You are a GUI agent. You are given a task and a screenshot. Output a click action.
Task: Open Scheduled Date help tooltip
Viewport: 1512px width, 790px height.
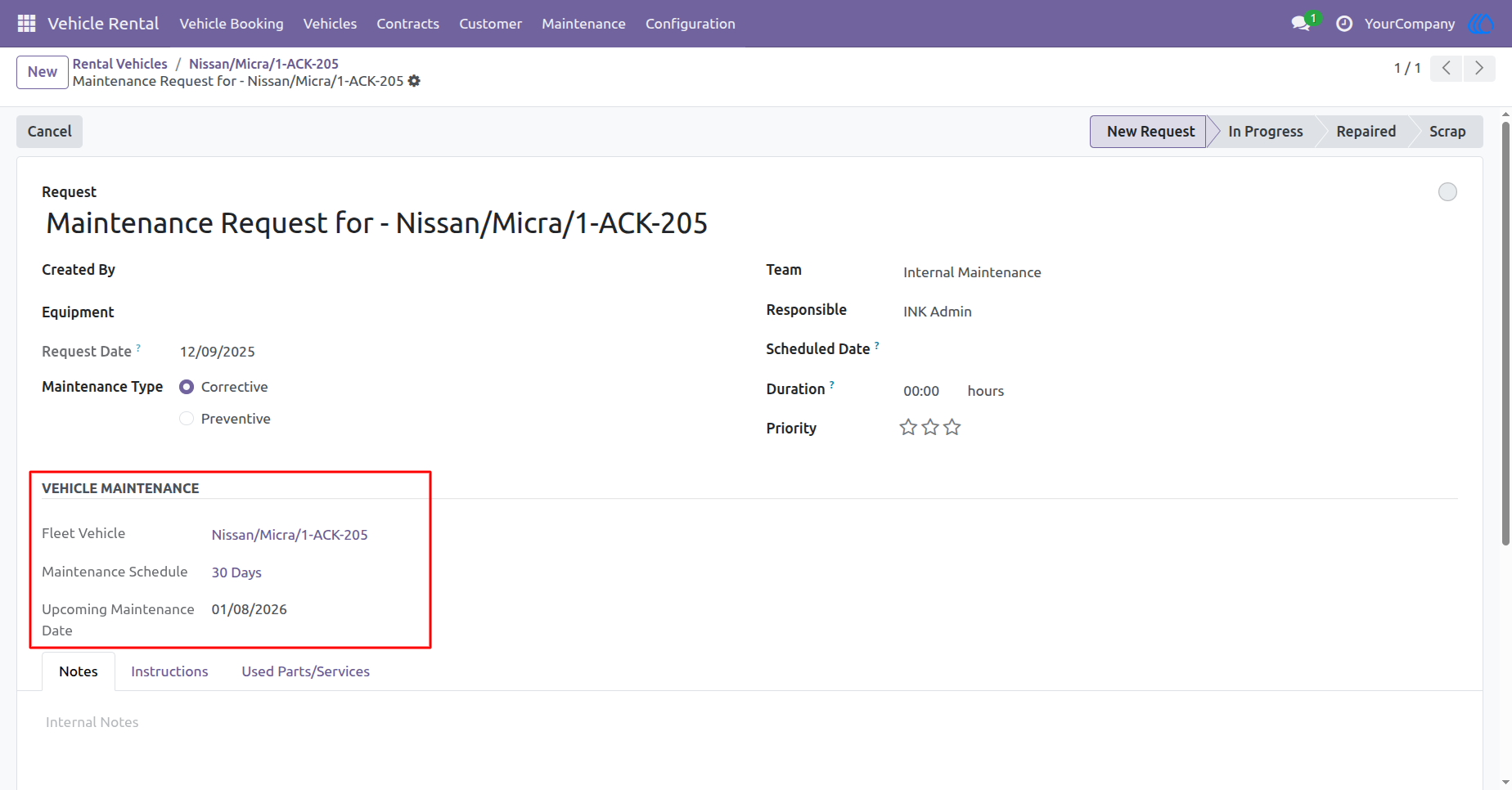click(x=876, y=345)
